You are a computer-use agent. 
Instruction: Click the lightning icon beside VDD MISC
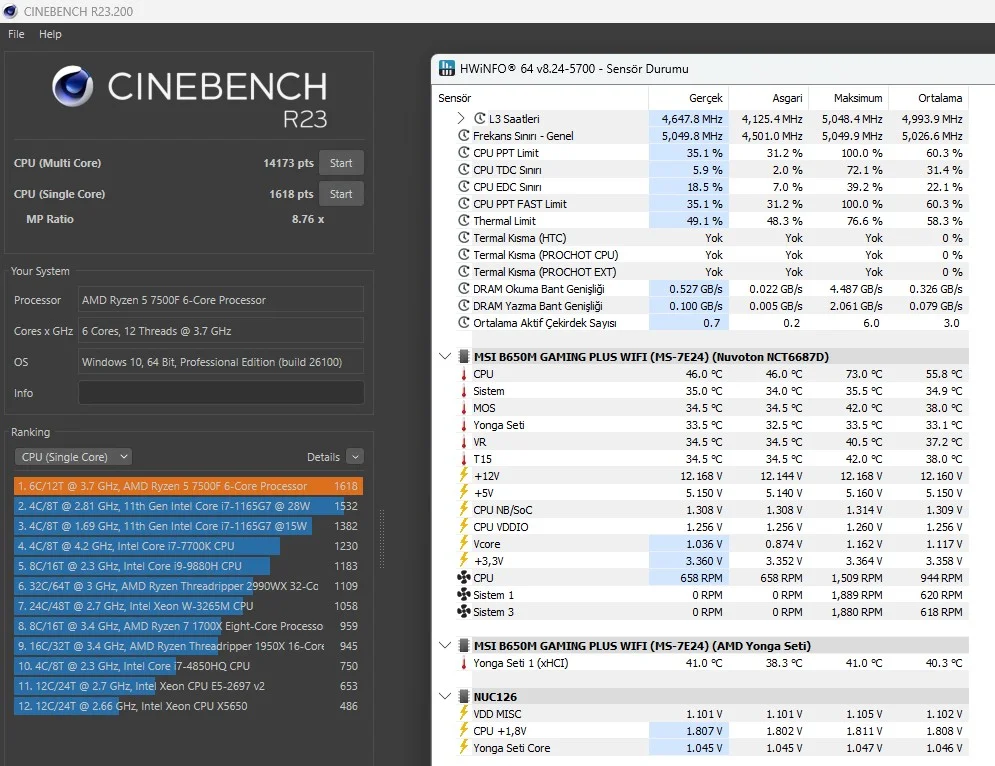pos(464,713)
